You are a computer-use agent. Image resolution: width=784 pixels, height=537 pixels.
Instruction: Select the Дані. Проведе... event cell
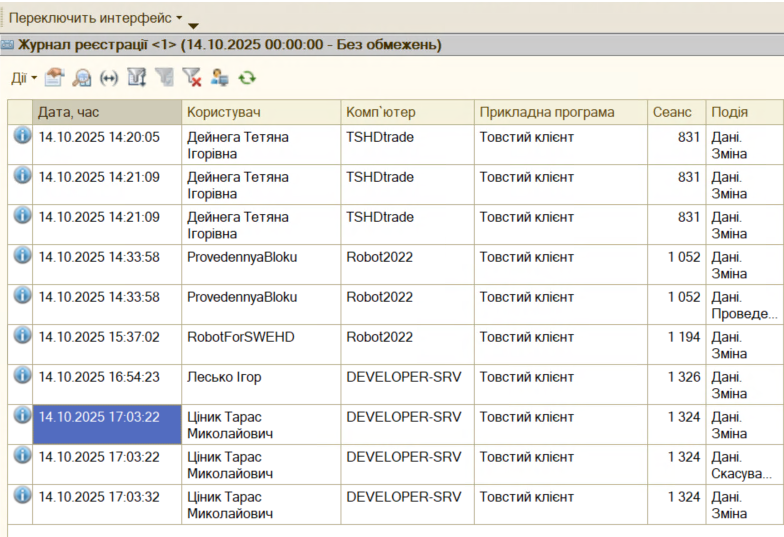pos(744,305)
